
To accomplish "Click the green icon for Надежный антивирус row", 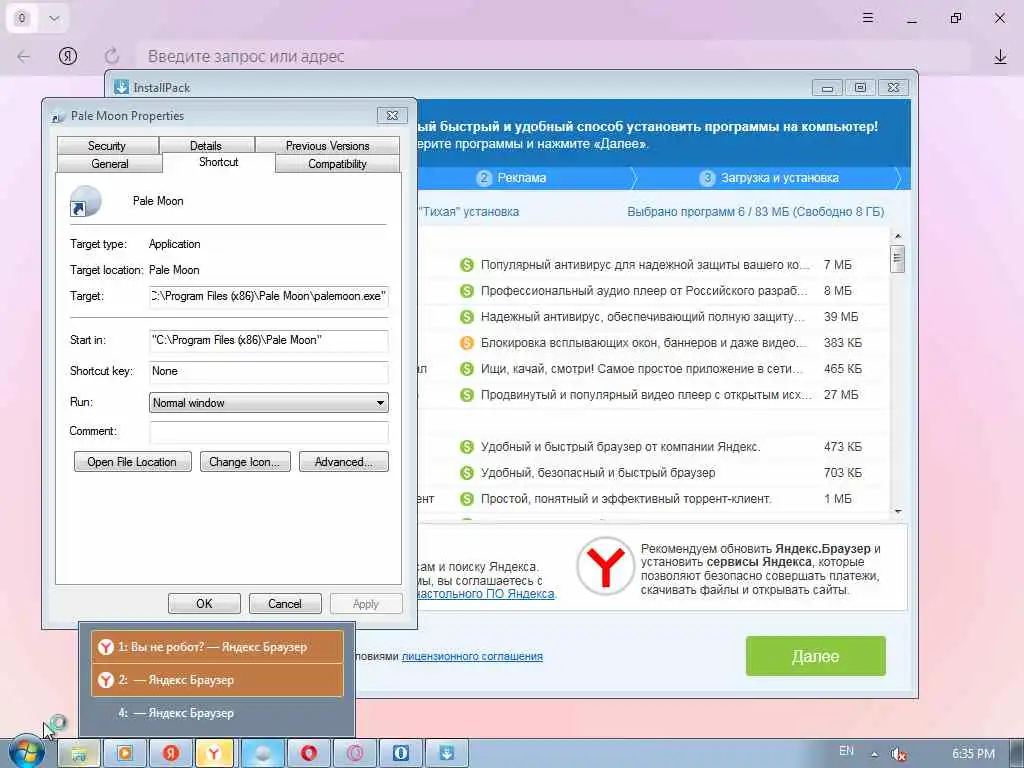I will click(466, 317).
